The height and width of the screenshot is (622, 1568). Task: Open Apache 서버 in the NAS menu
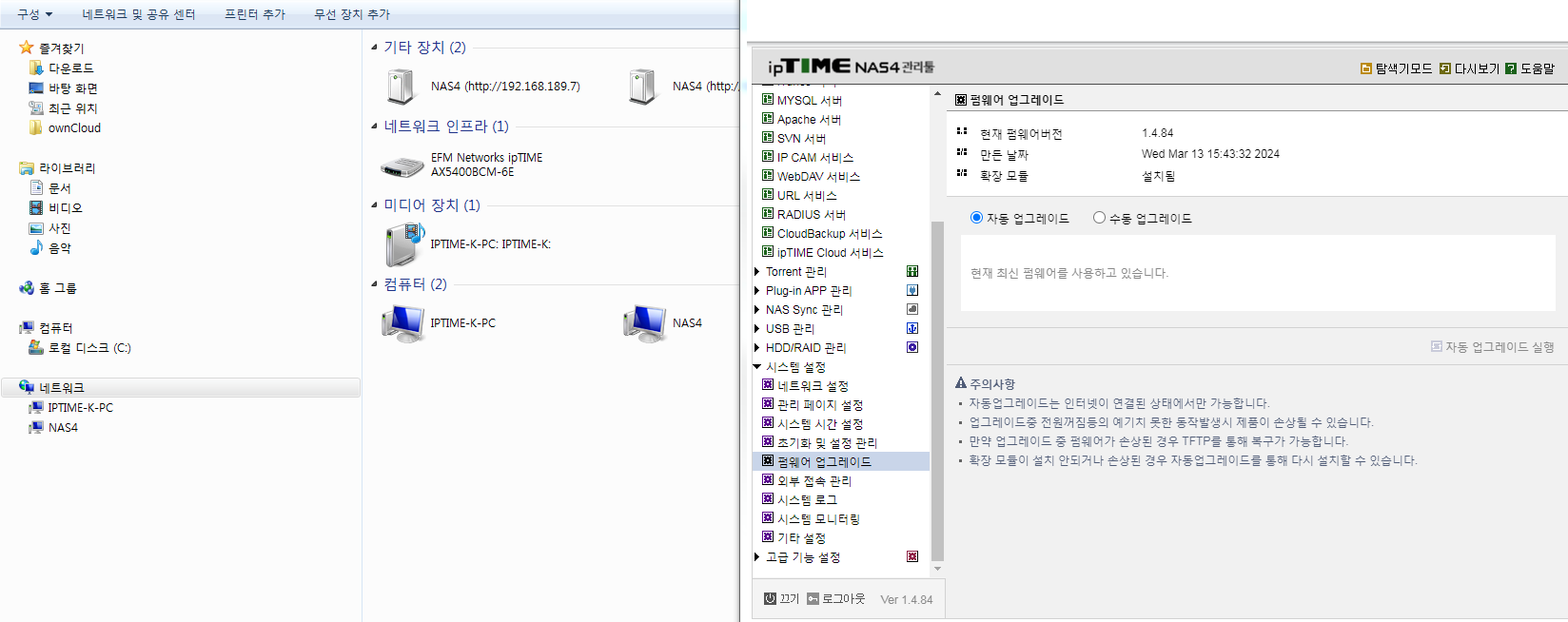coord(809,120)
